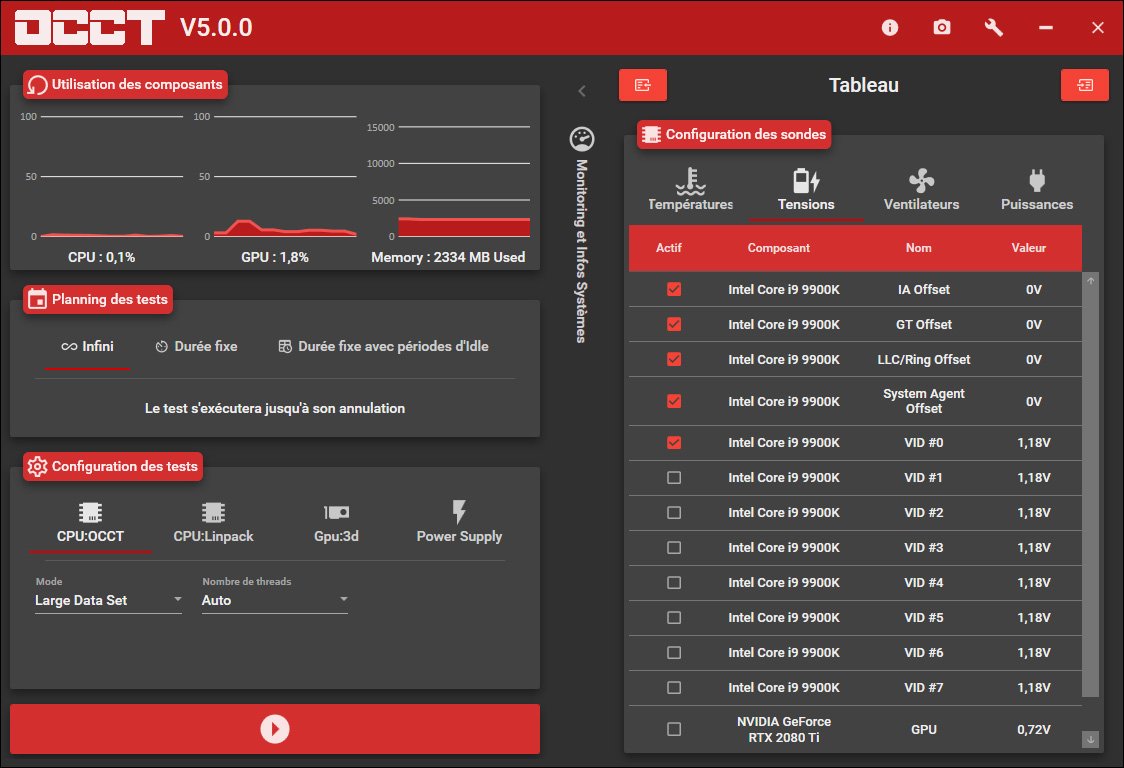Screen dimensions: 1124x768
Task: Click the red button right of Tableau
Action: point(1084,86)
